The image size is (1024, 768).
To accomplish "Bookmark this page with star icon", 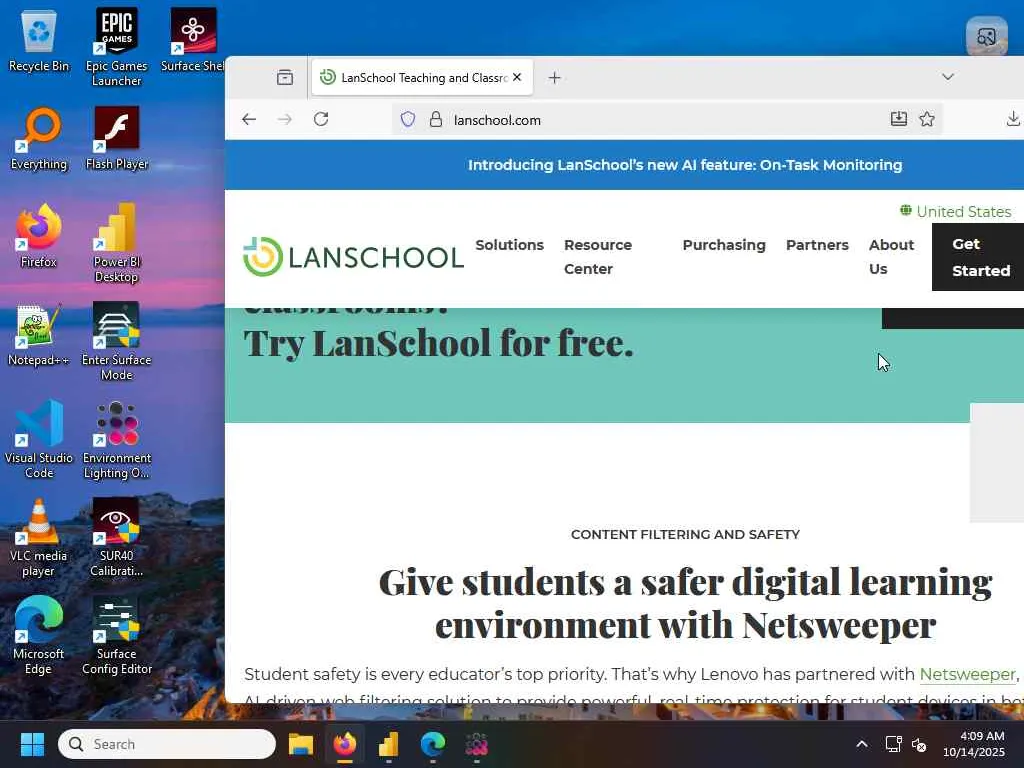I will pyautogui.click(x=927, y=119).
